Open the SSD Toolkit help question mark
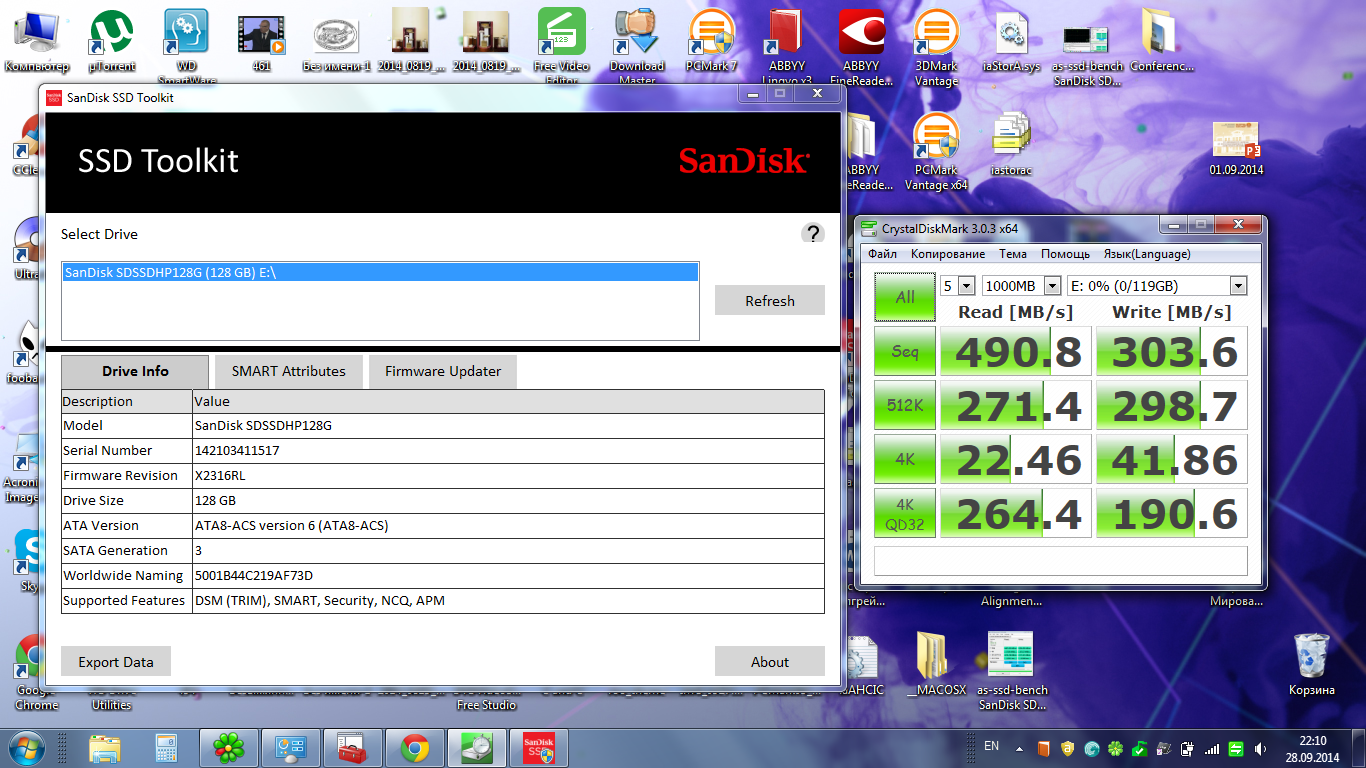 pyautogui.click(x=813, y=233)
